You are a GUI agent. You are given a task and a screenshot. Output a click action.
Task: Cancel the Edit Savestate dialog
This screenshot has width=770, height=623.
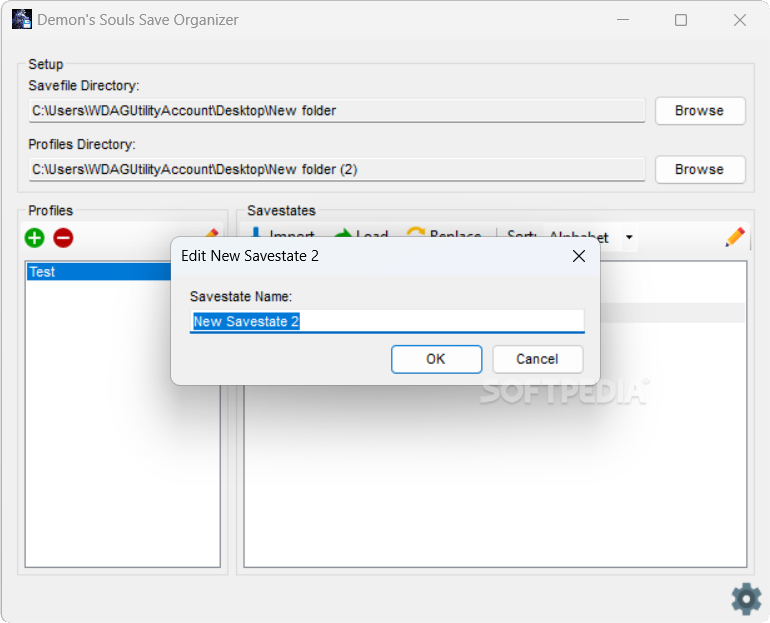coord(537,359)
